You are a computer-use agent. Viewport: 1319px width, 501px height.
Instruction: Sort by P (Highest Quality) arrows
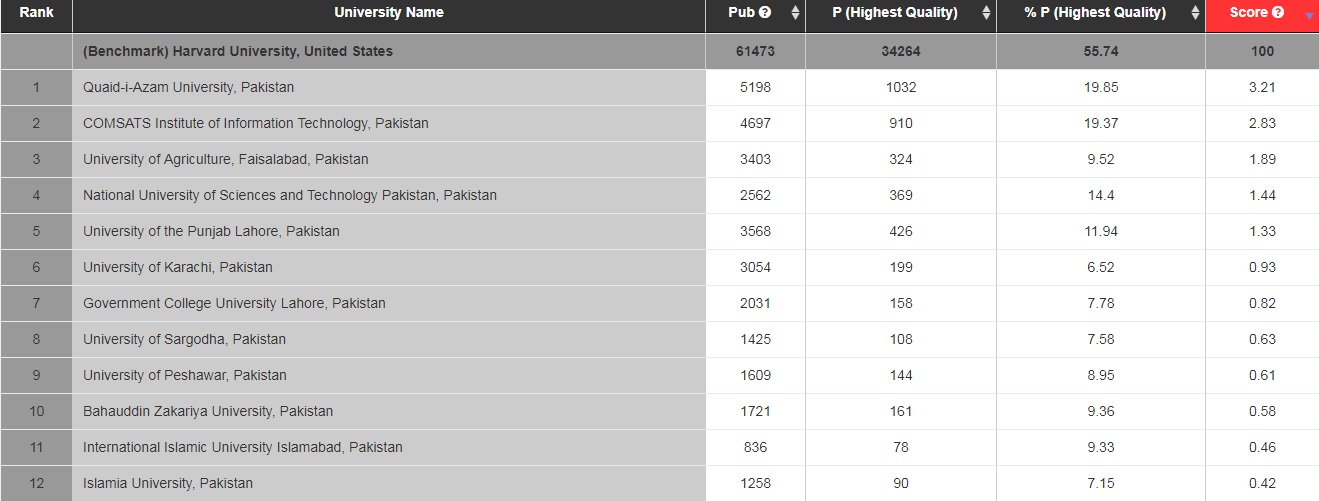[x=986, y=14]
